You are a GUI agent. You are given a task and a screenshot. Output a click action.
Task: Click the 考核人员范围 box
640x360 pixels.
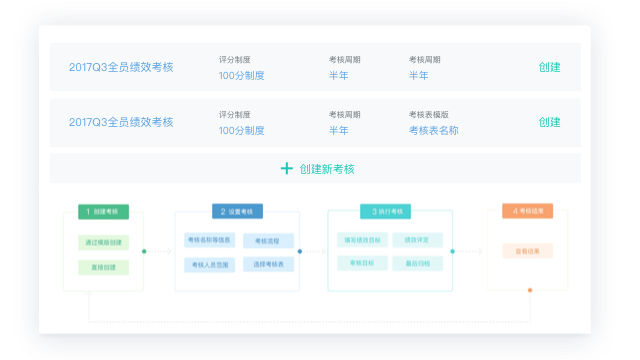coord(209,265)
